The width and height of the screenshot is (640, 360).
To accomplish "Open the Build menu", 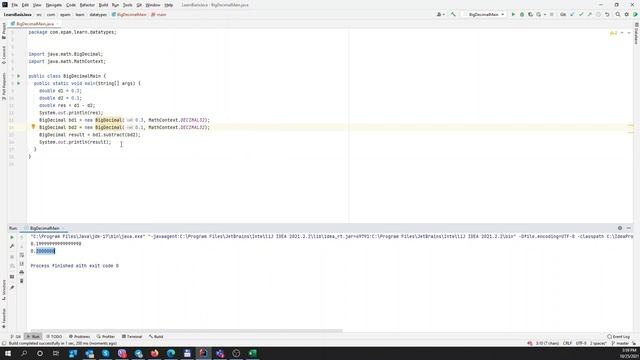I will (103, 5).
